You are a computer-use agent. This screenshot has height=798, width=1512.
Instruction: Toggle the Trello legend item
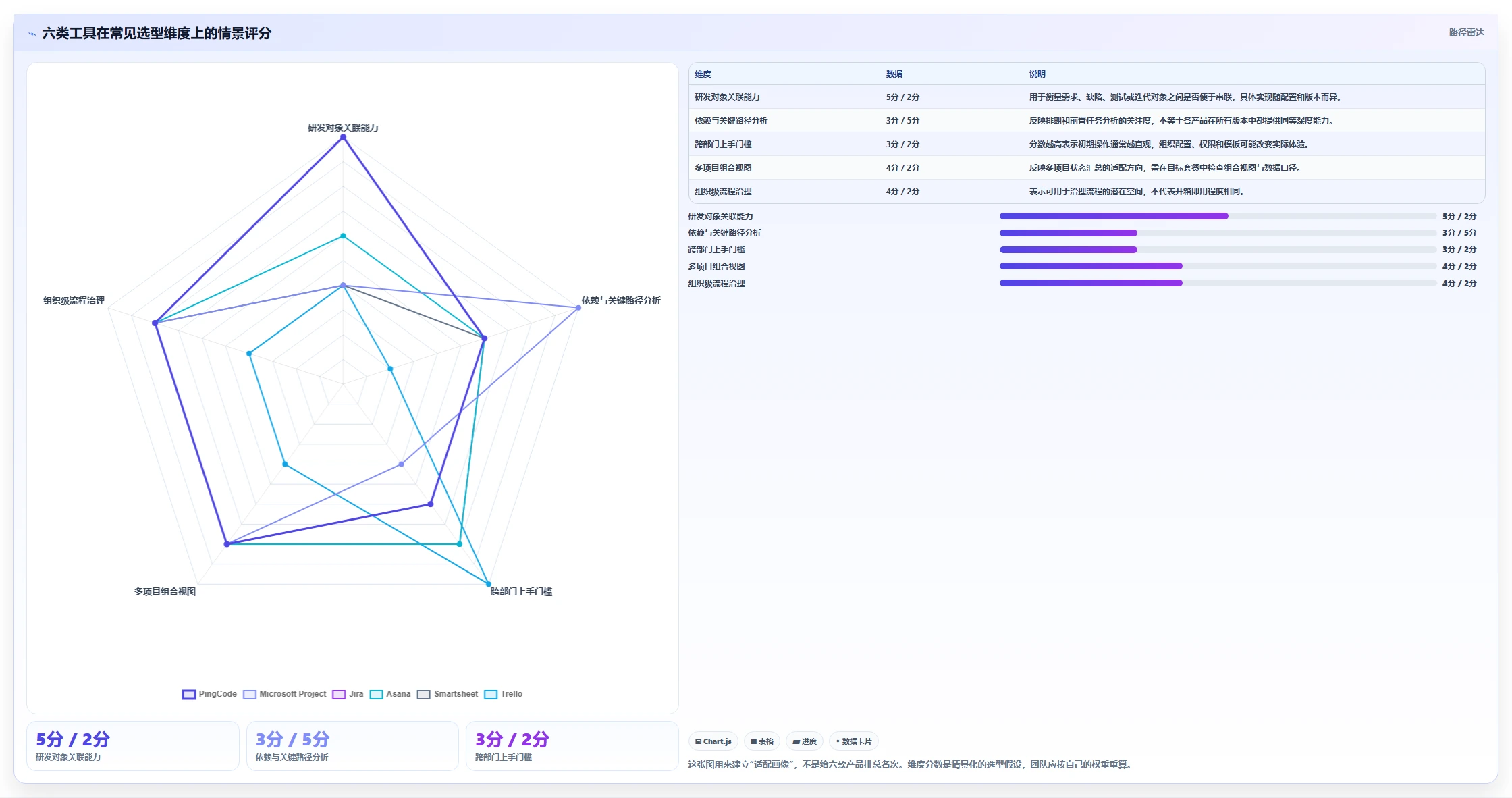click(x=504, y=694)
